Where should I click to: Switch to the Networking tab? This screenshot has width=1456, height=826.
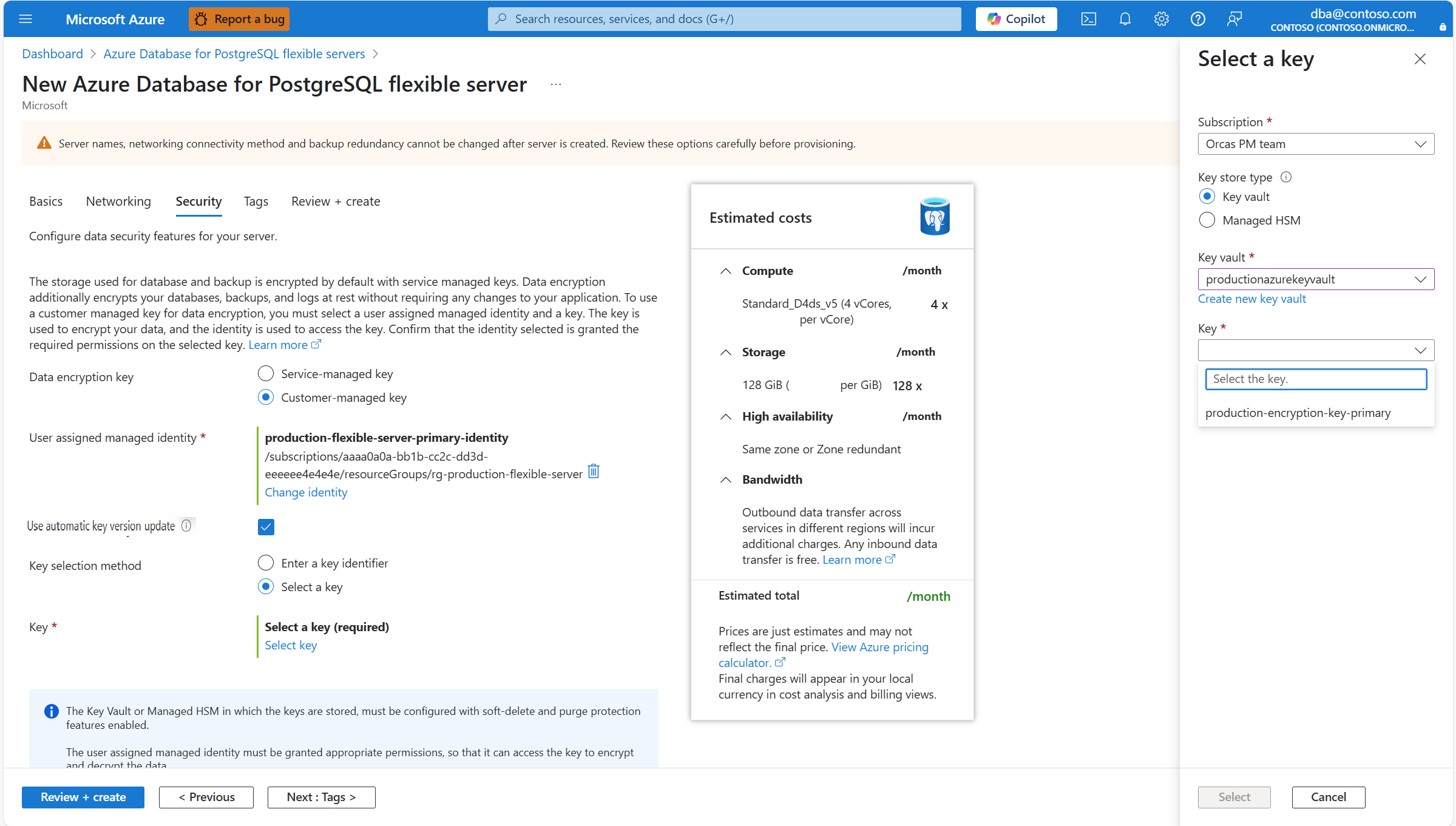118,201
